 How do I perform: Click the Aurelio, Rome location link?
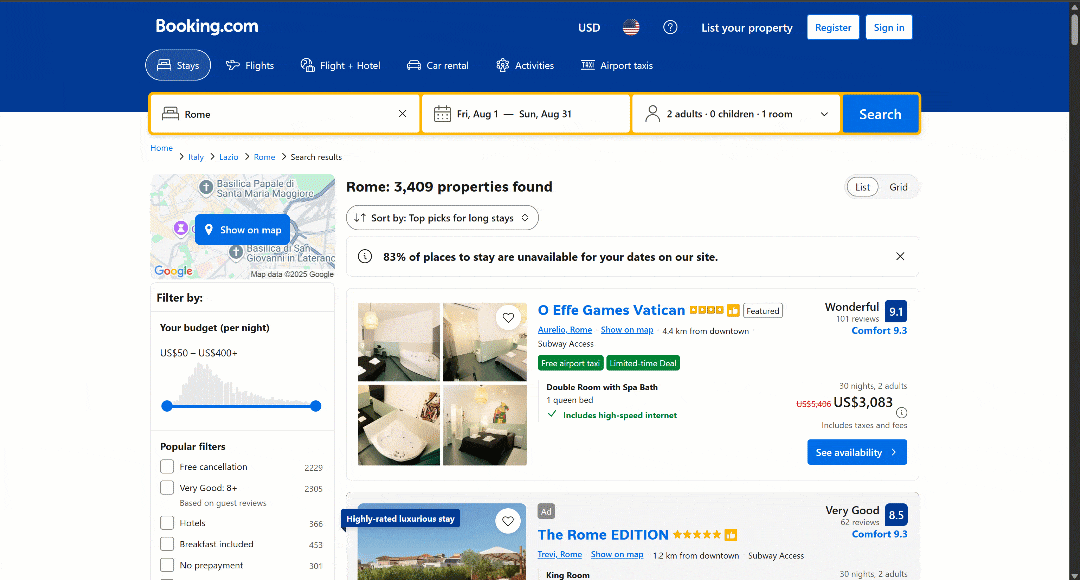point(565,330)
